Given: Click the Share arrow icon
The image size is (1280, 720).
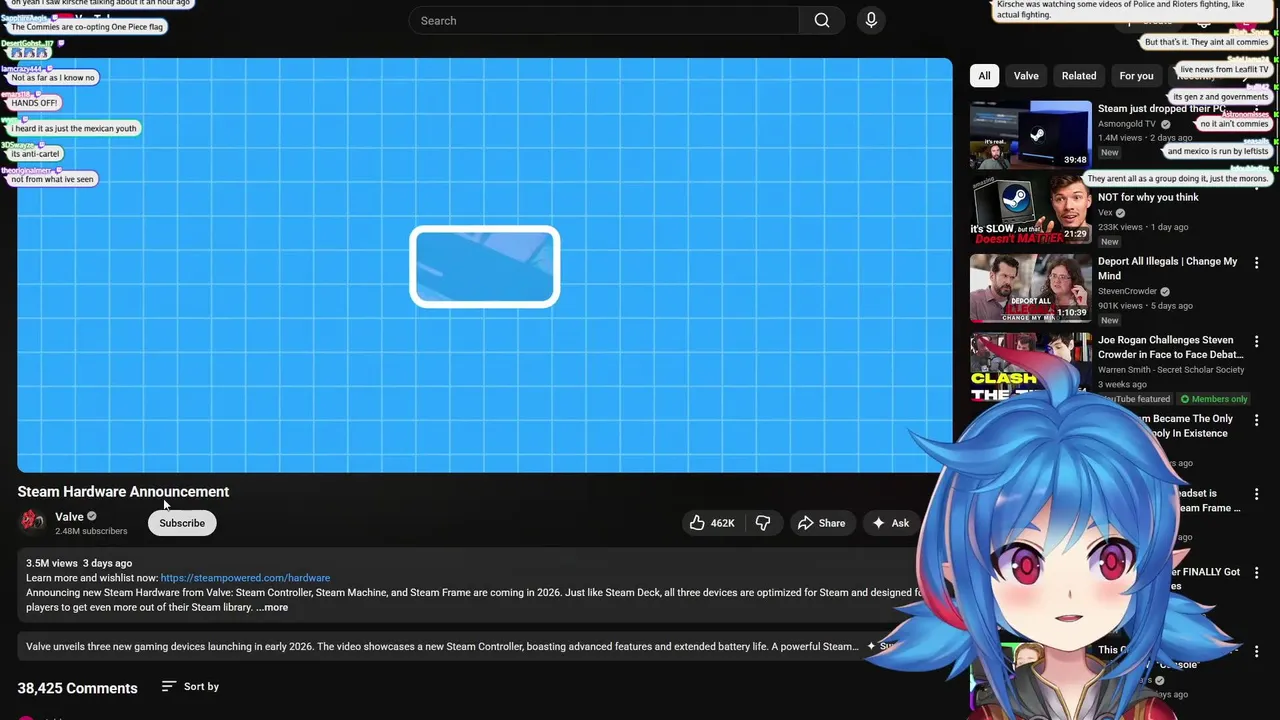Looking at the screenshot, I should click(805, 523).
